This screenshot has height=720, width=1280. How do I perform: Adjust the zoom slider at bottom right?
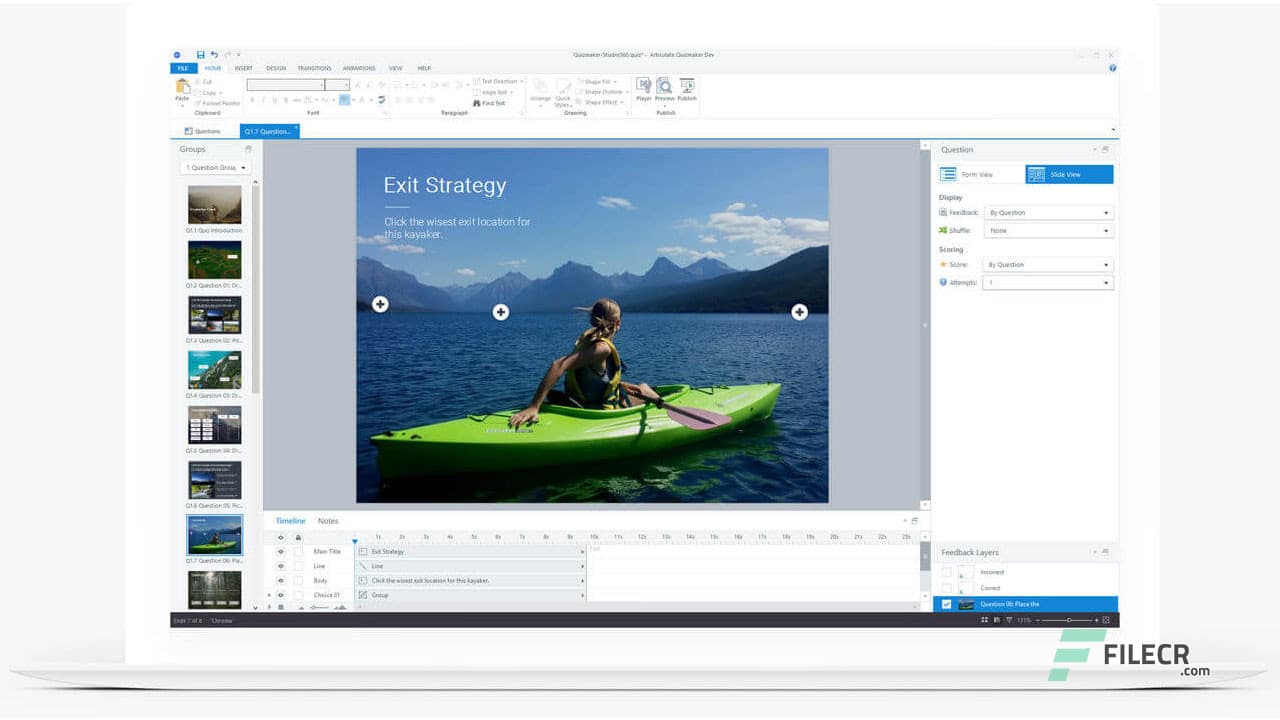(x=1069, y=619)
